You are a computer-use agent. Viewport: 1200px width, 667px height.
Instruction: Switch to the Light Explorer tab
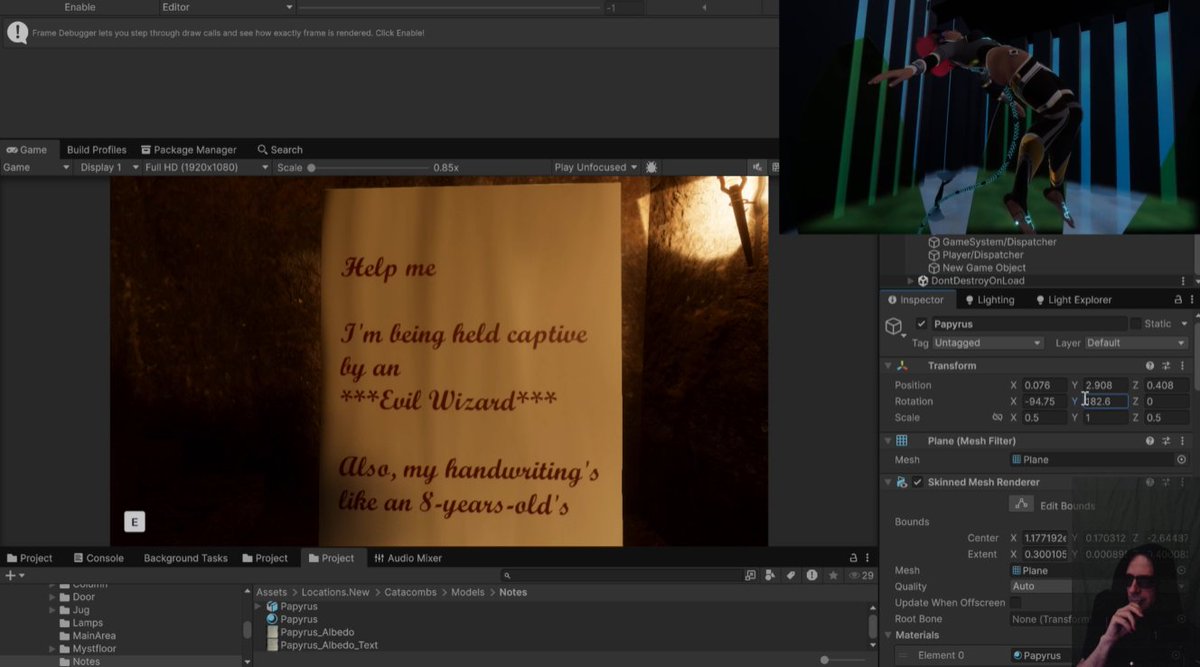(1072, 300)
